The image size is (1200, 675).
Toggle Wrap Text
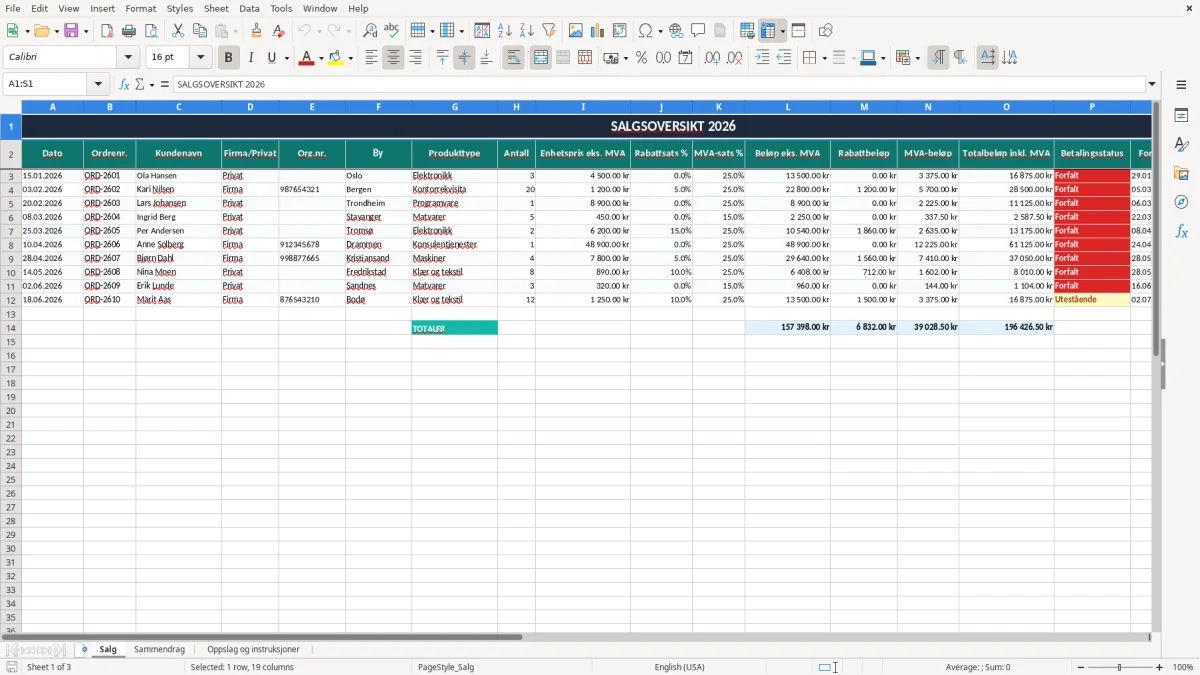[x=514, y=58]
